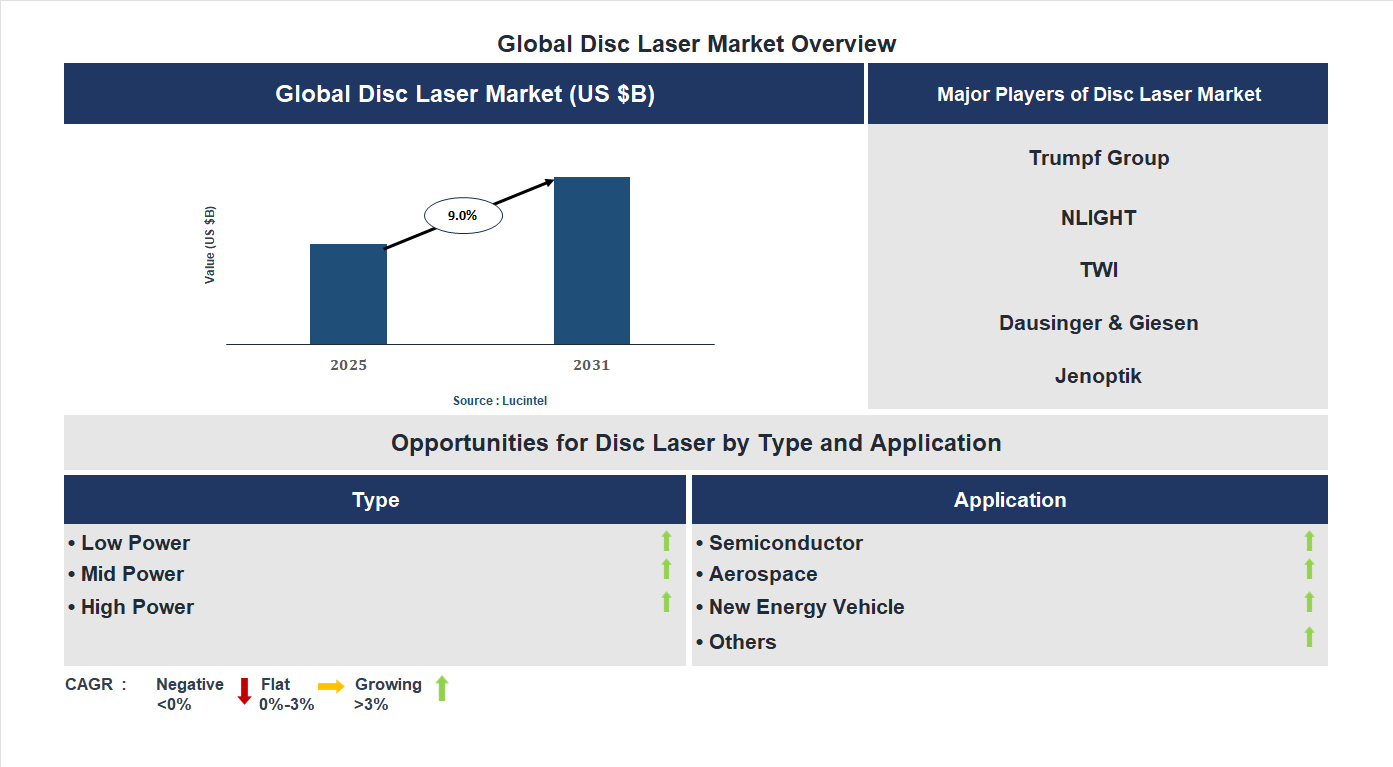The image size is (1393, 767).
Task: Click the red Negative arrow in the CAGR legend
Action: pos(244,690)
